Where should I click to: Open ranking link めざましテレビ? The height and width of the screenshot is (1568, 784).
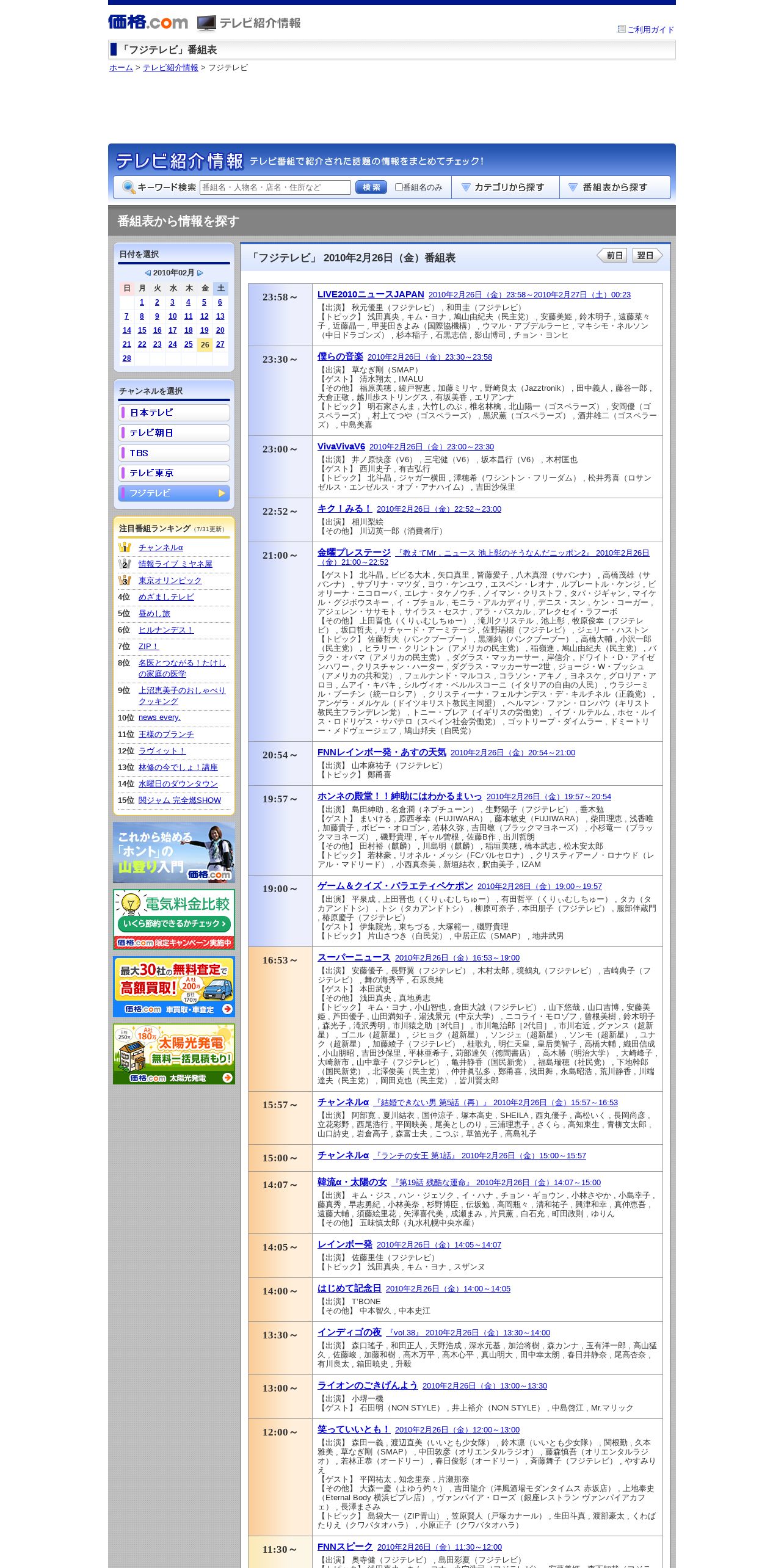click(166, 597)
